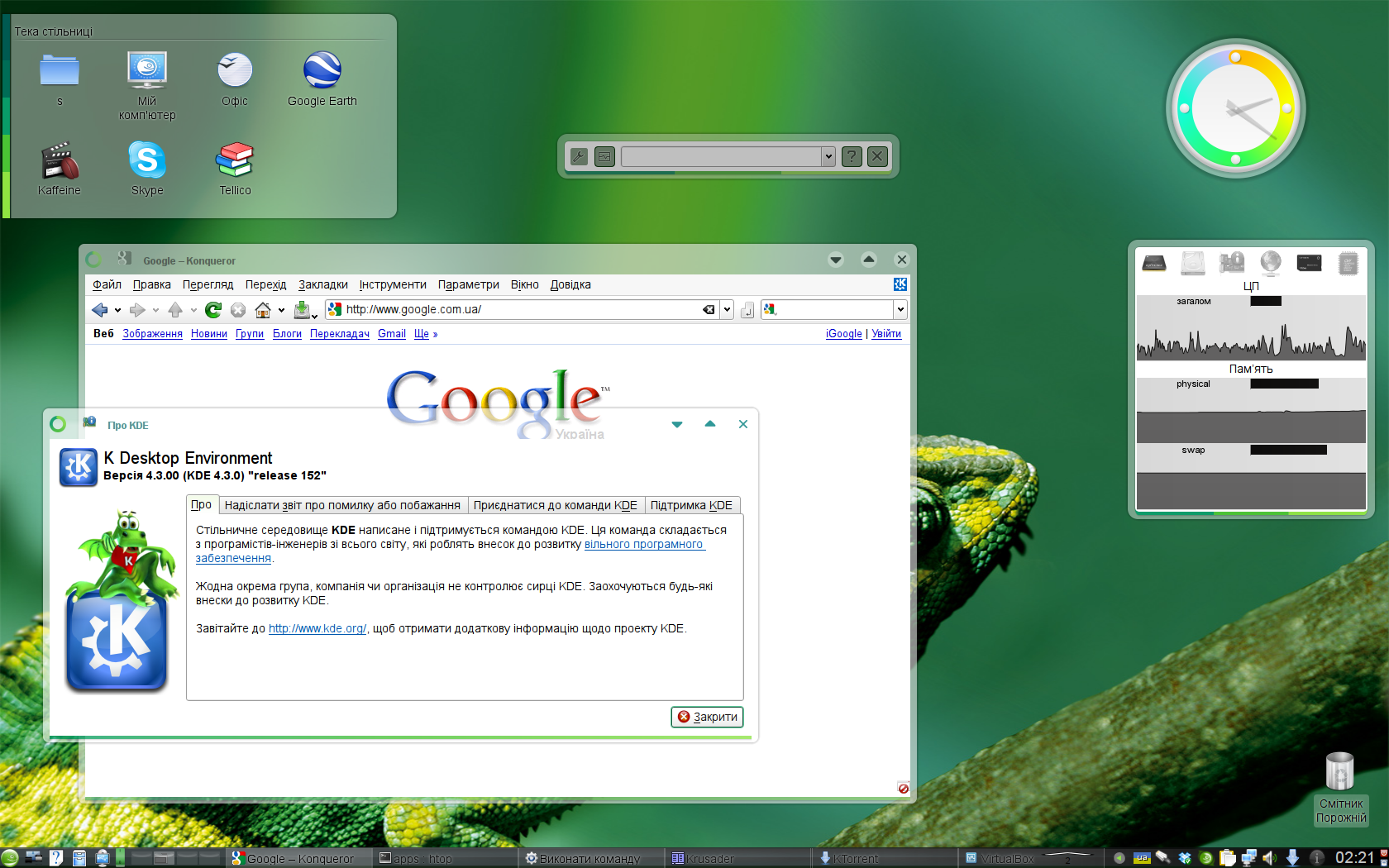Viewport: 1389px width, 868px height.
Task: Expand the run command widget combo box arrow
Action: pyautogui.click(x=828, y=156)
